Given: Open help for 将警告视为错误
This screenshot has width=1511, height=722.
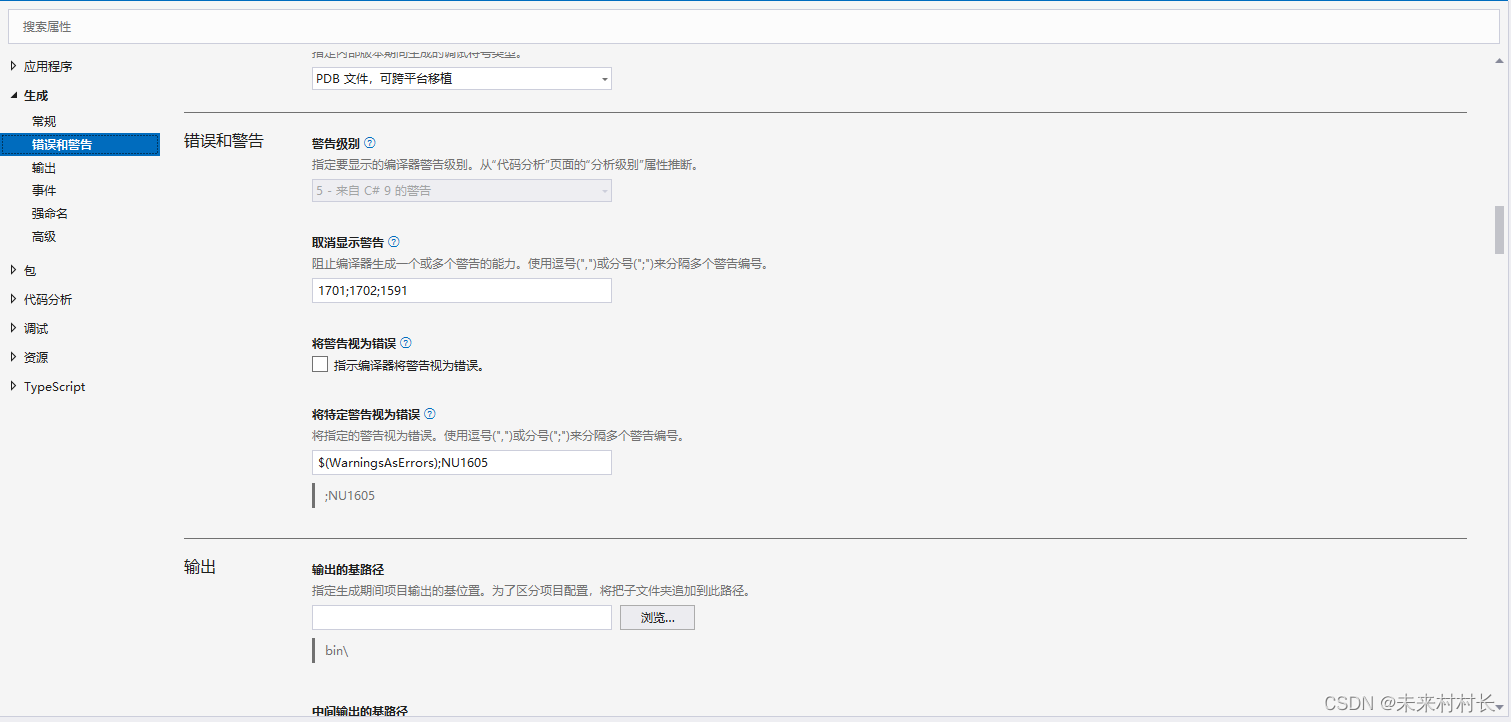Looking at the screenshot, I should 405,343.
